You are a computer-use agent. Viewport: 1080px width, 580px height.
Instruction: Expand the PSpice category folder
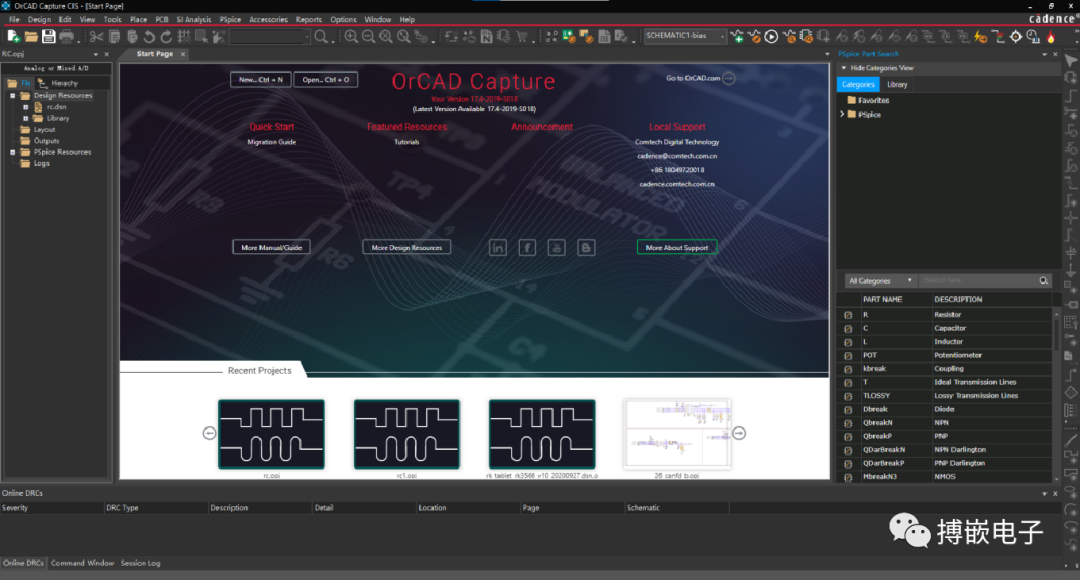[x=842, y=114]
